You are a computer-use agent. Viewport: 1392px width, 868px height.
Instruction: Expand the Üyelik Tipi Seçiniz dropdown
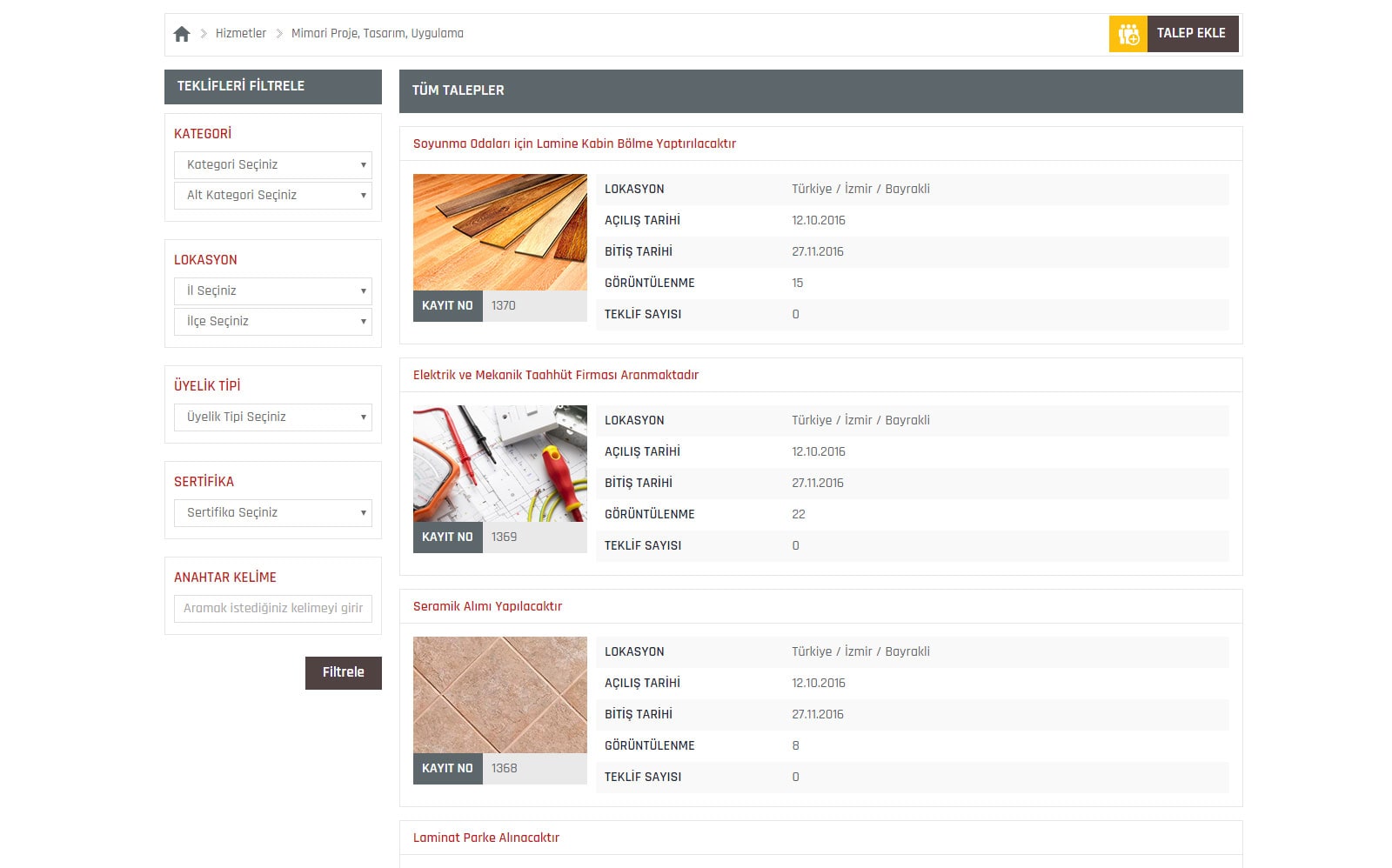(273, 417)
